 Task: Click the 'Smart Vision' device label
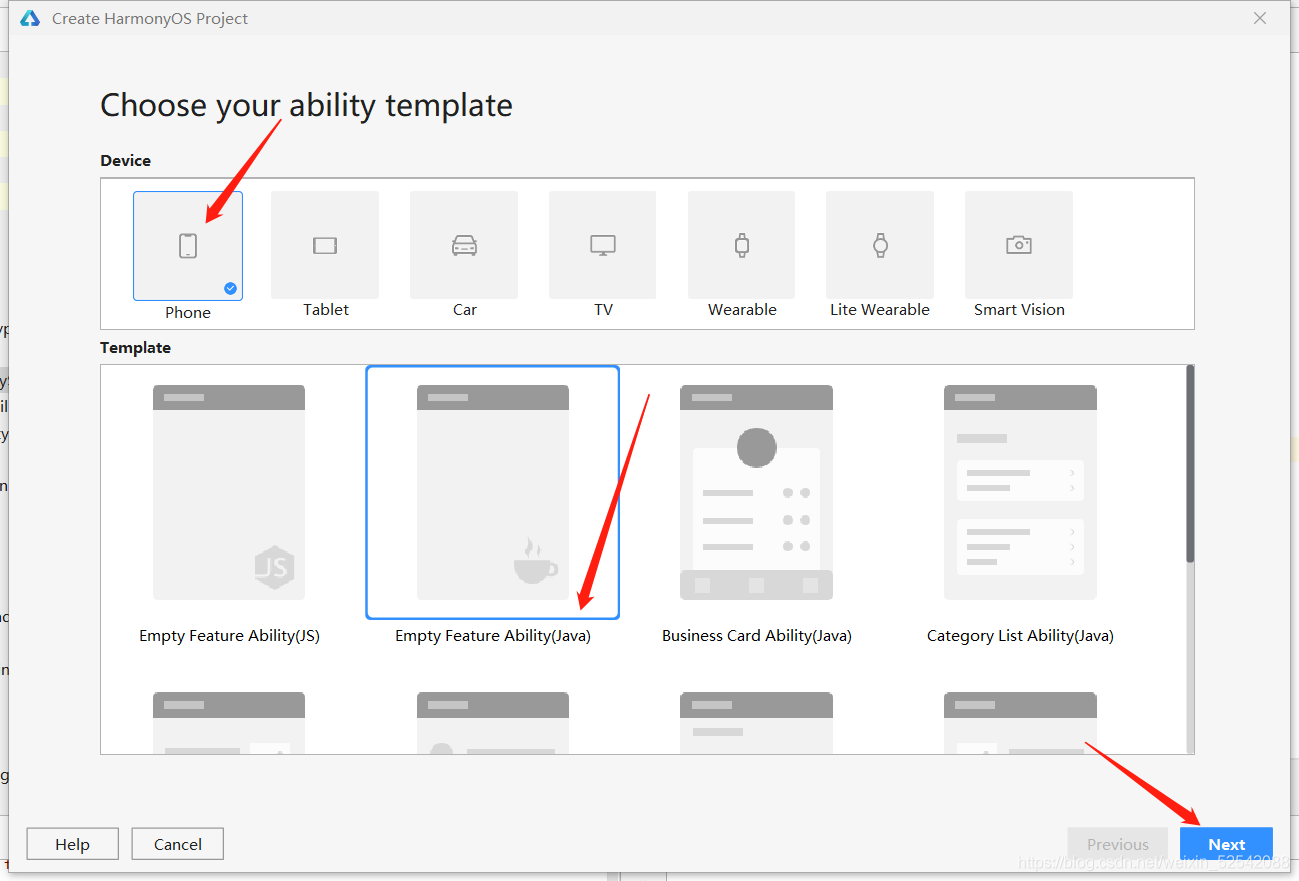1019,309
